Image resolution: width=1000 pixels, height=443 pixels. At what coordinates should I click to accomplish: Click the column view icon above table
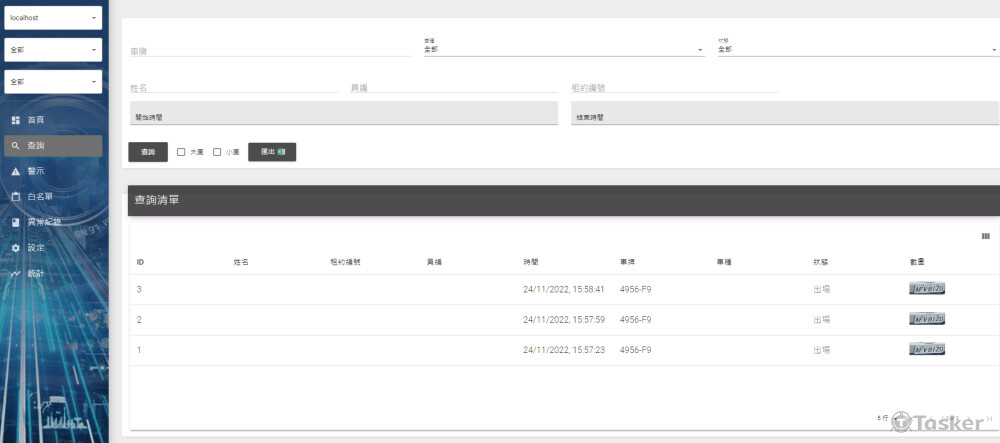[x=985, y=237]
